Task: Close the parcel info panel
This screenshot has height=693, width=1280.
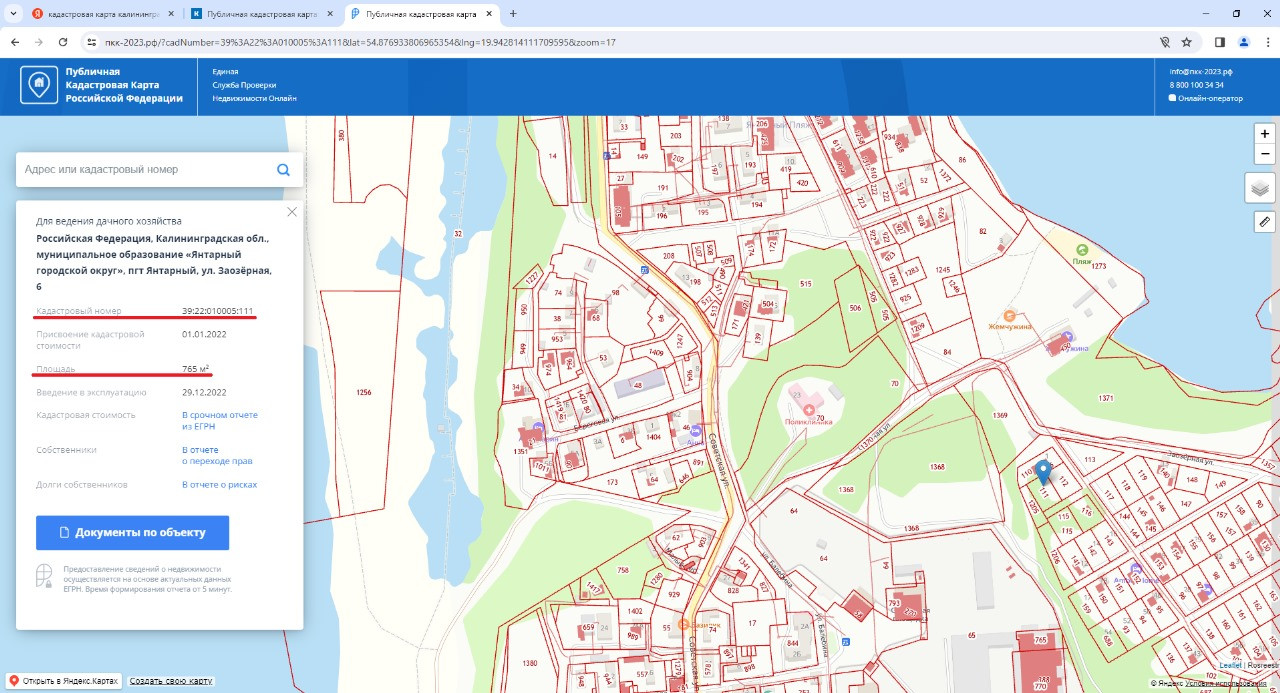Action: tap(292, 212)
